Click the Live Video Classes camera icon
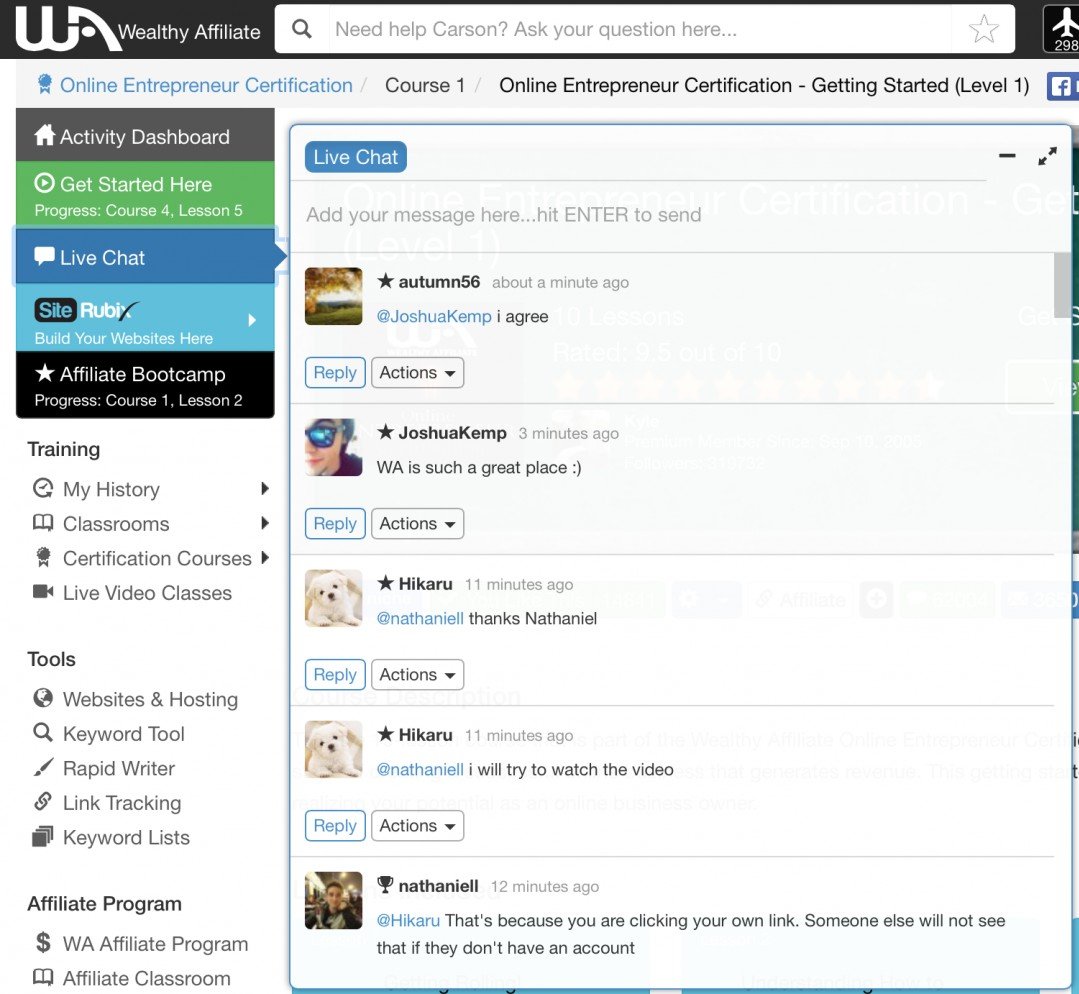Viewport: 1079px width, 994px height. [x=43, y=591]
